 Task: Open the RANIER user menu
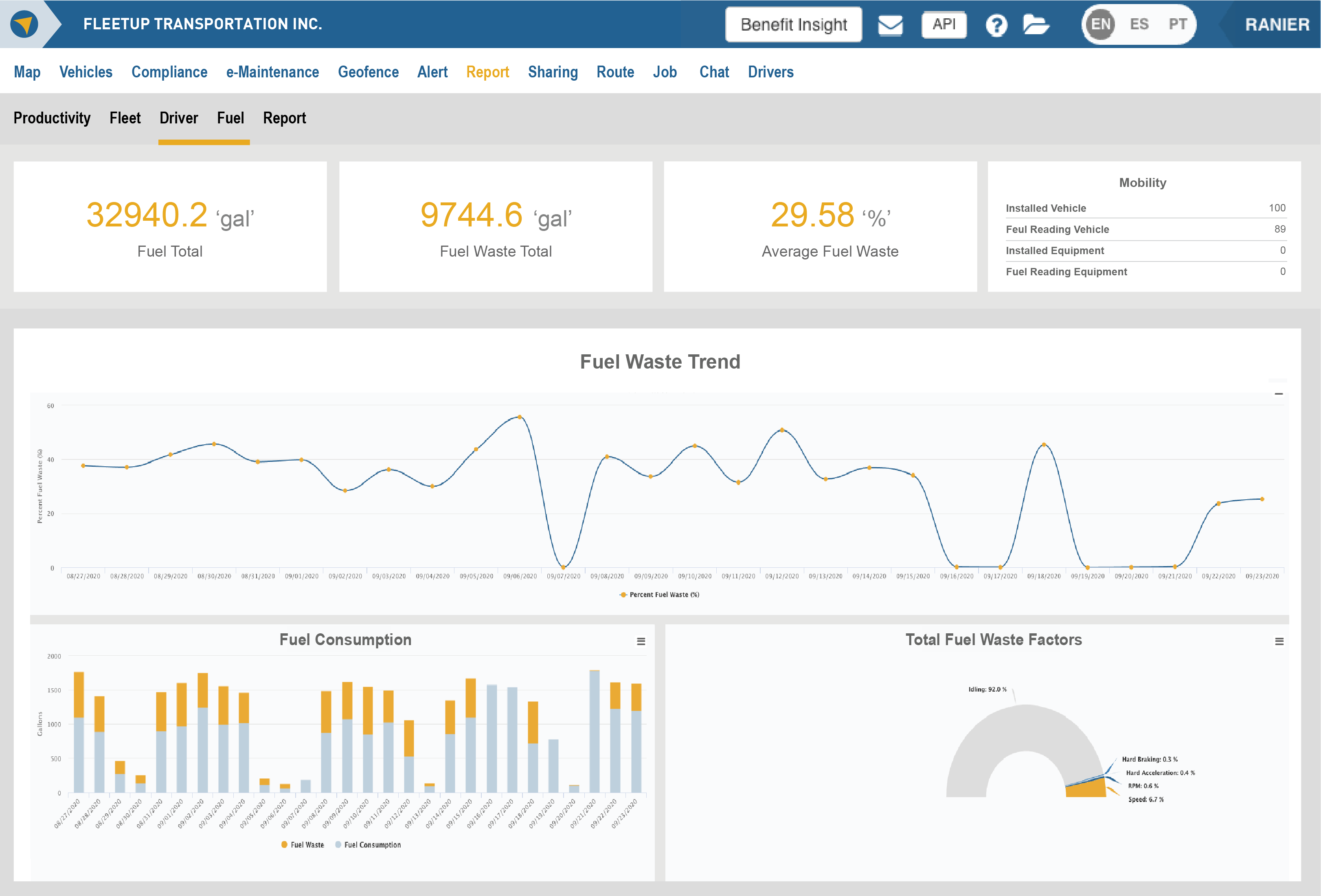point(1277,24)
